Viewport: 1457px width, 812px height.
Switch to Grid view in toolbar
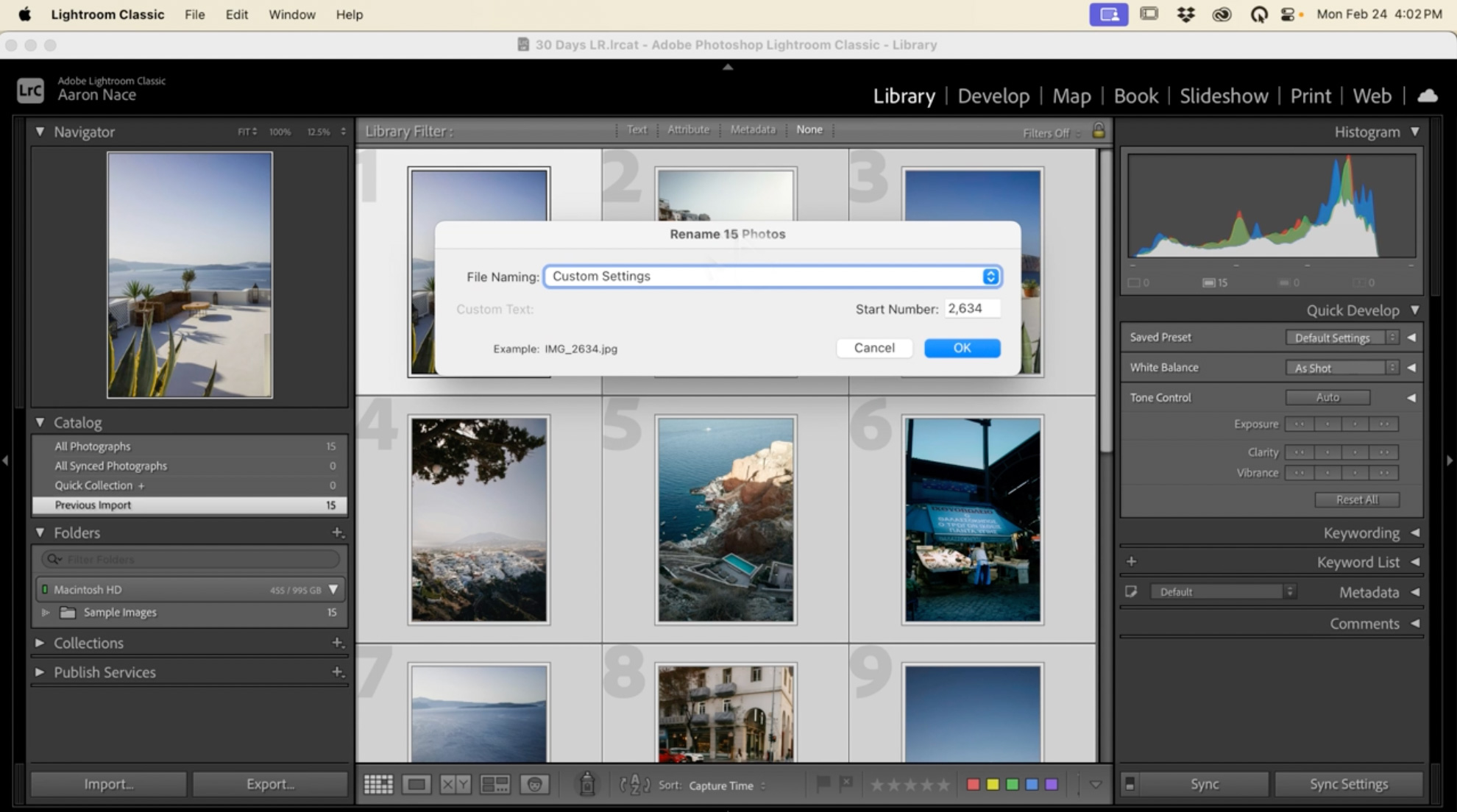pyautogui.click(x=378, y=784)
